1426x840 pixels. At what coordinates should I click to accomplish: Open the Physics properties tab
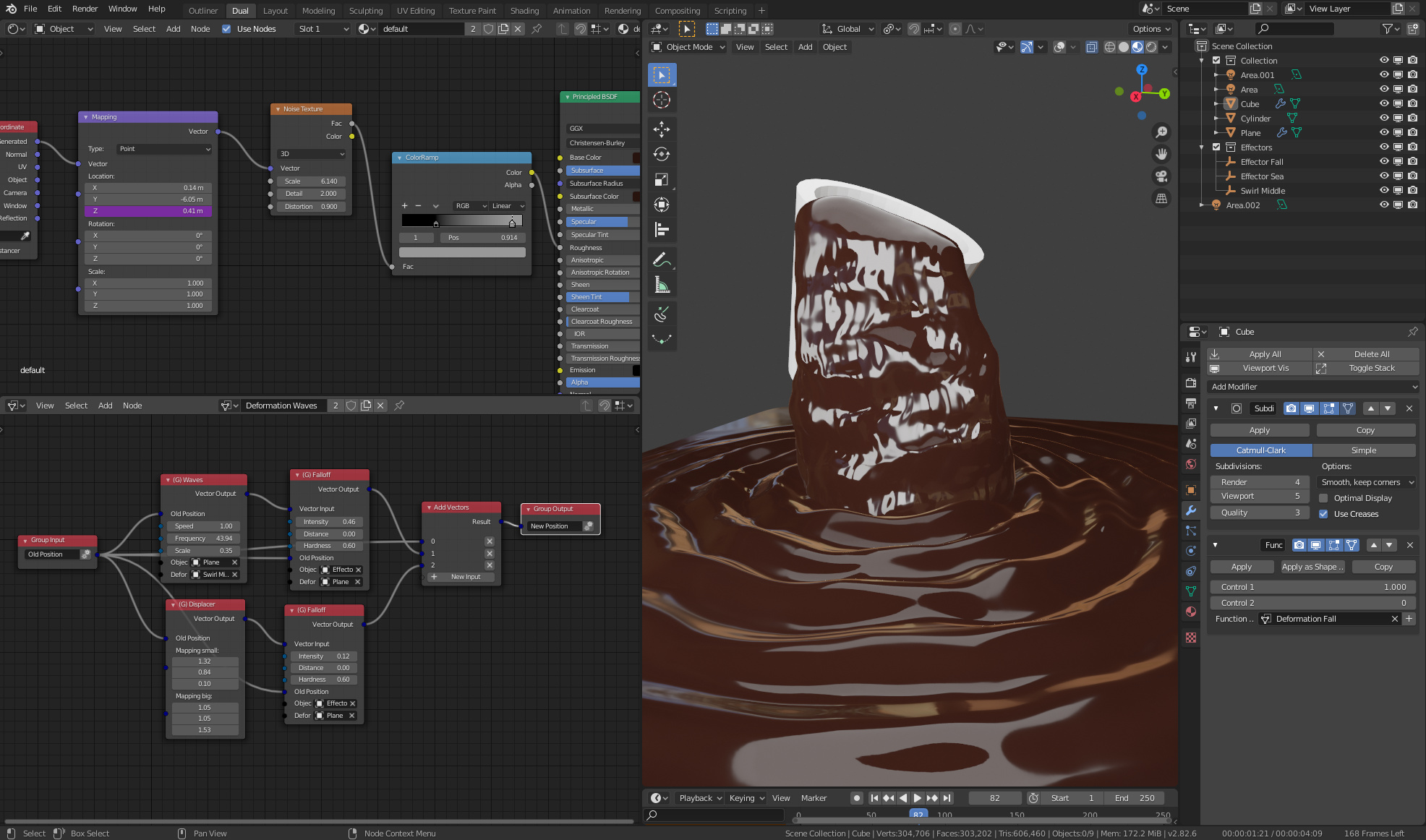pyautogui.click(x=1191, y=551)
